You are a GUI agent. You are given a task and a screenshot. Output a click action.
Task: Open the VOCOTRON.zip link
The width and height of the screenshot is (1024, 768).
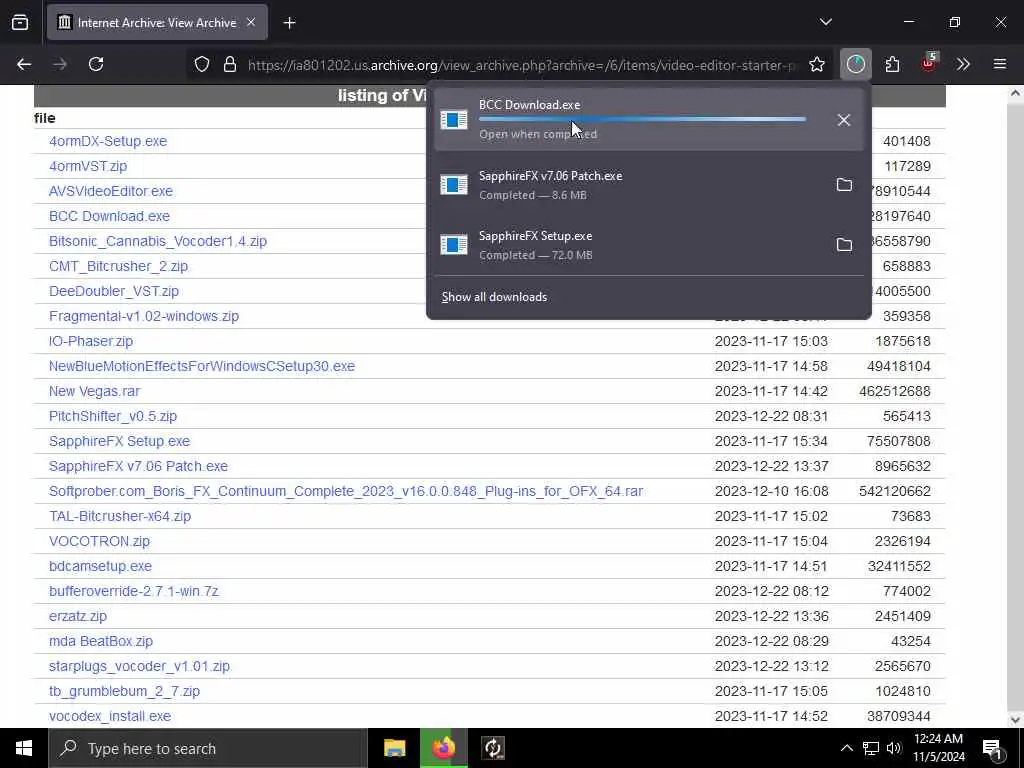99,541
